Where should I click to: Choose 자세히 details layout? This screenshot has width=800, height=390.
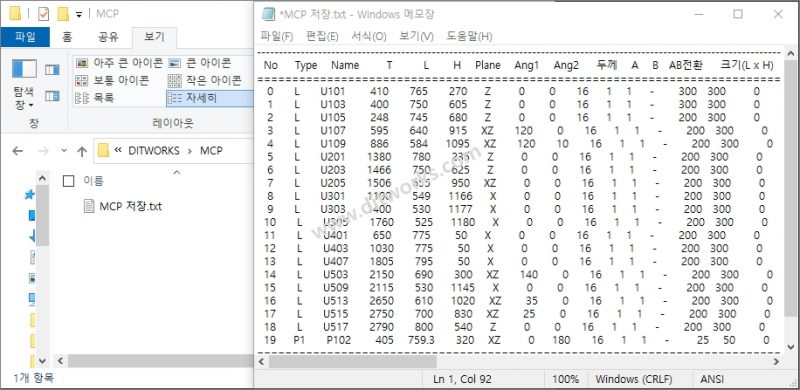pos(210,98)
